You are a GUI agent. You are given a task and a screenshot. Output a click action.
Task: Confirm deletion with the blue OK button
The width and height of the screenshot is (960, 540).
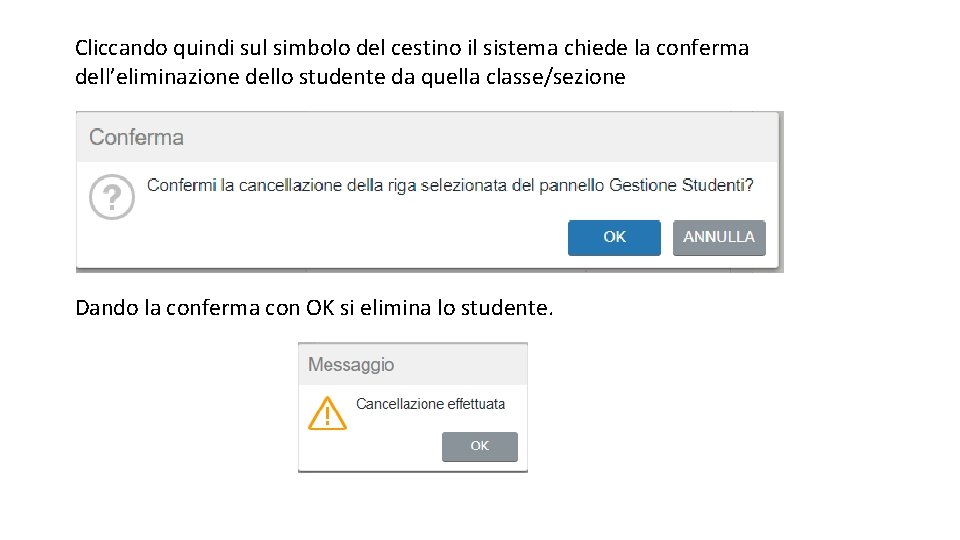(614, 237)
